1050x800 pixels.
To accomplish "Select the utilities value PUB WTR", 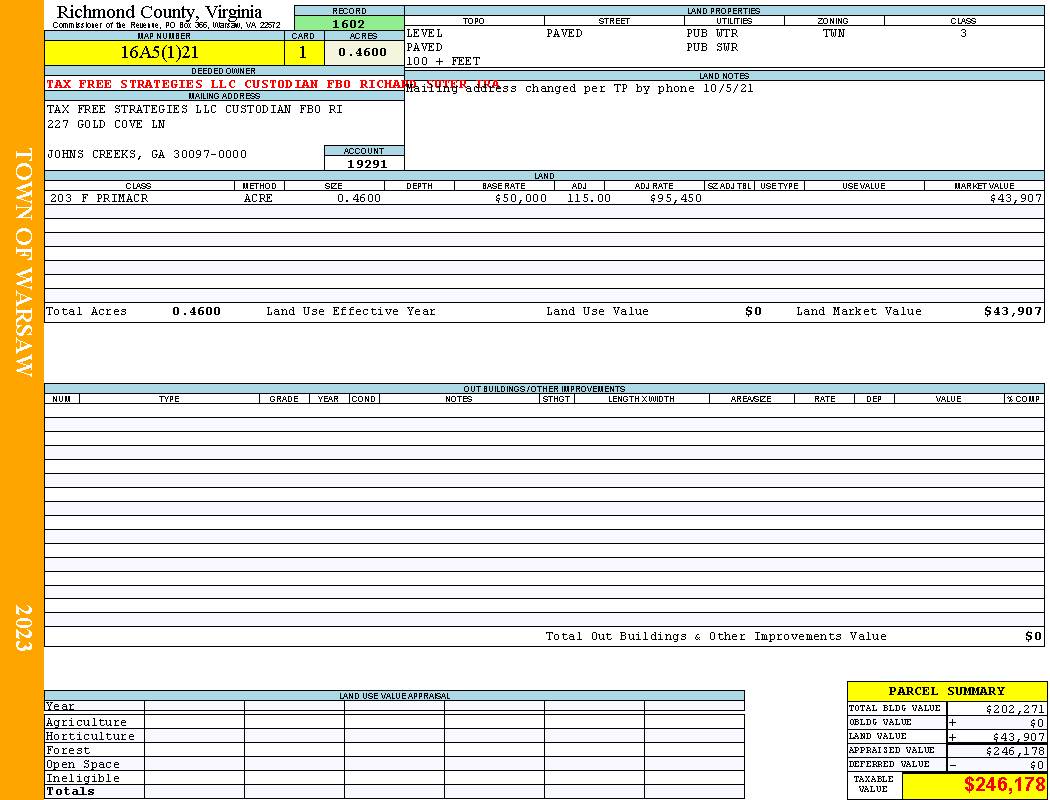I will pos(712,33).
